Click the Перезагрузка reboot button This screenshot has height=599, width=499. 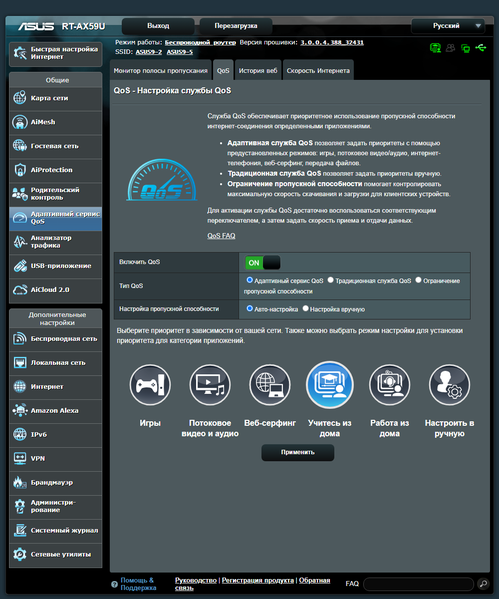236,26
